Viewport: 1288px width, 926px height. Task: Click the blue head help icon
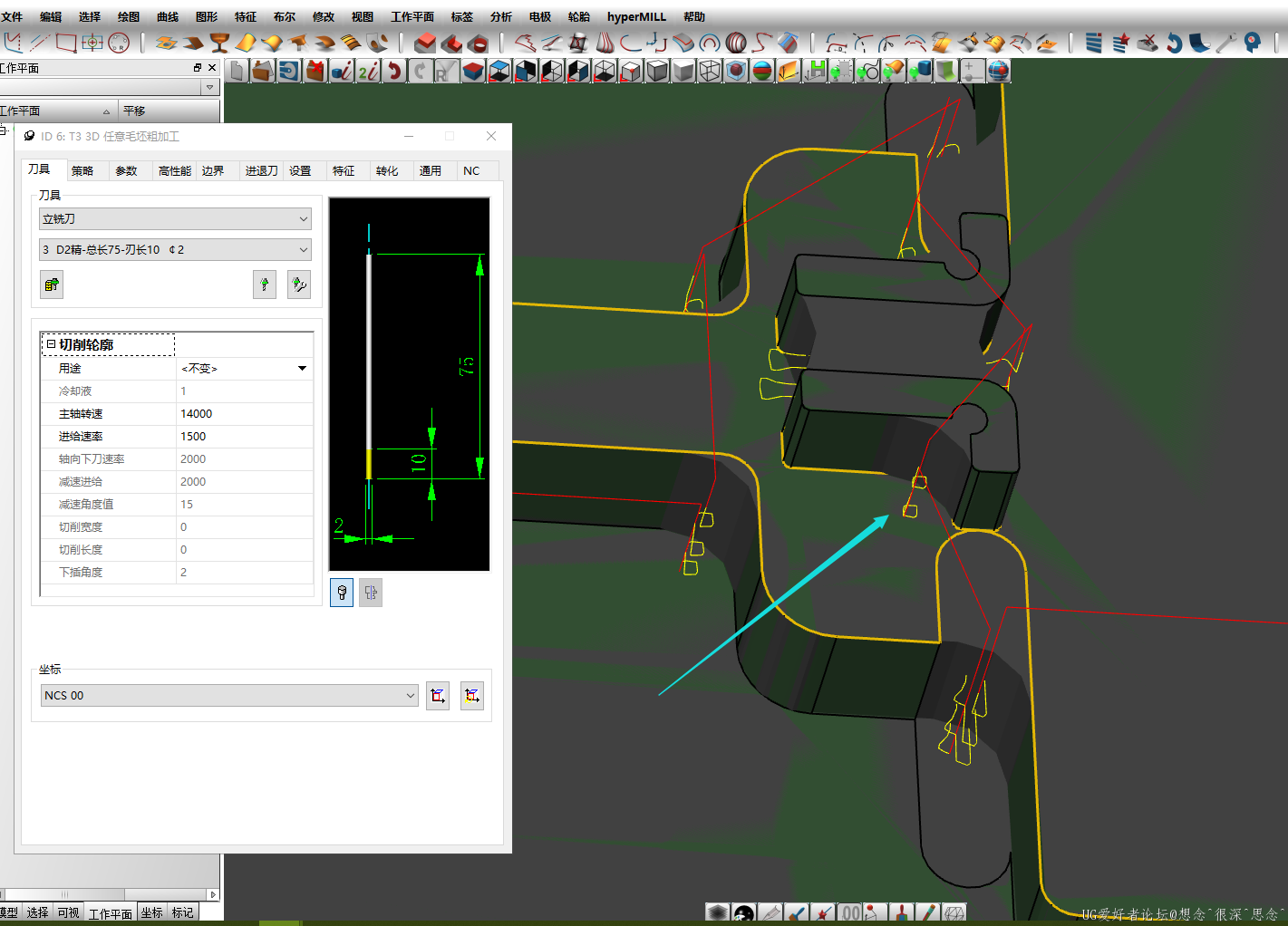coord(1253,43)
